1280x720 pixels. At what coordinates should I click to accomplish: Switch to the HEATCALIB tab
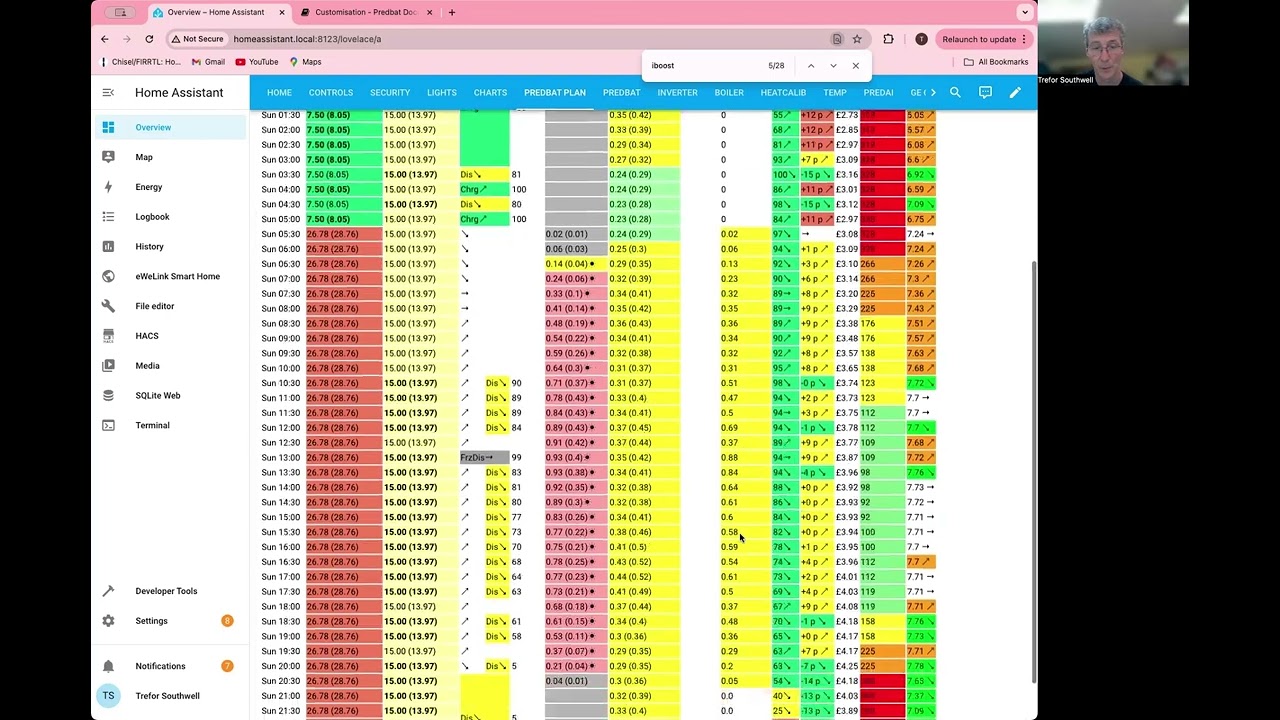(783, 93)
